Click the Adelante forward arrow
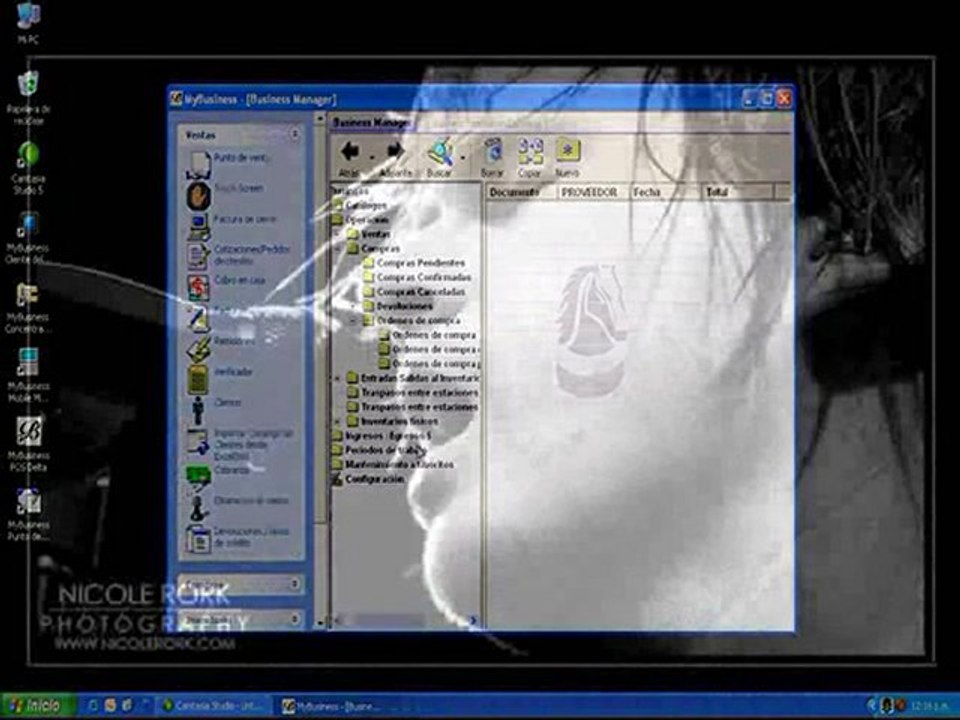This screenshot has height=720, width=960. pyautogui.click(x=395, y=158)
